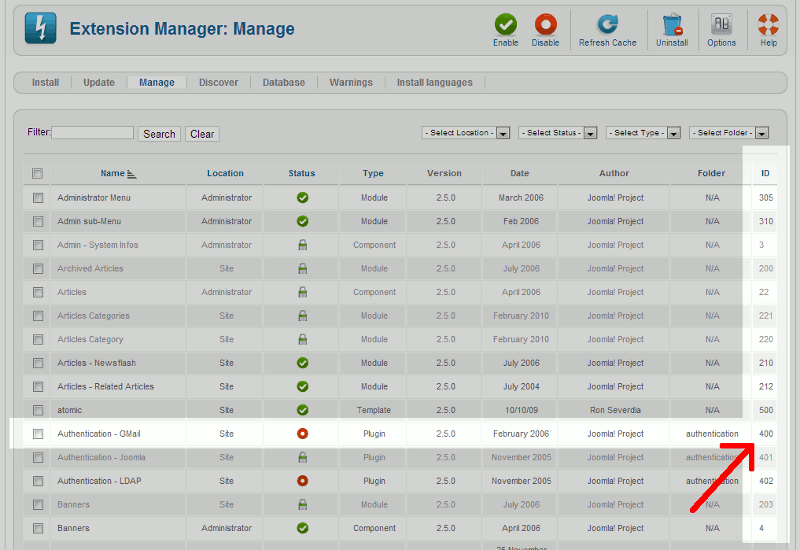
Task: Click the Enable toolbar icon
Action: click(506, 25)
